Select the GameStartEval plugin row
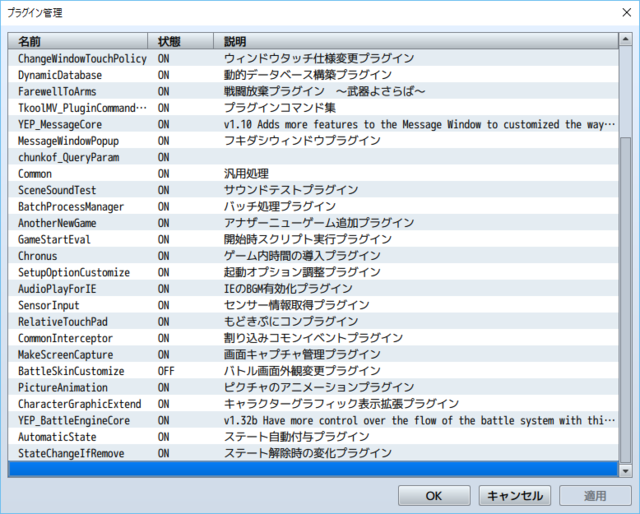This screenshot has width=640, height=514. click(x=313, y=240)
